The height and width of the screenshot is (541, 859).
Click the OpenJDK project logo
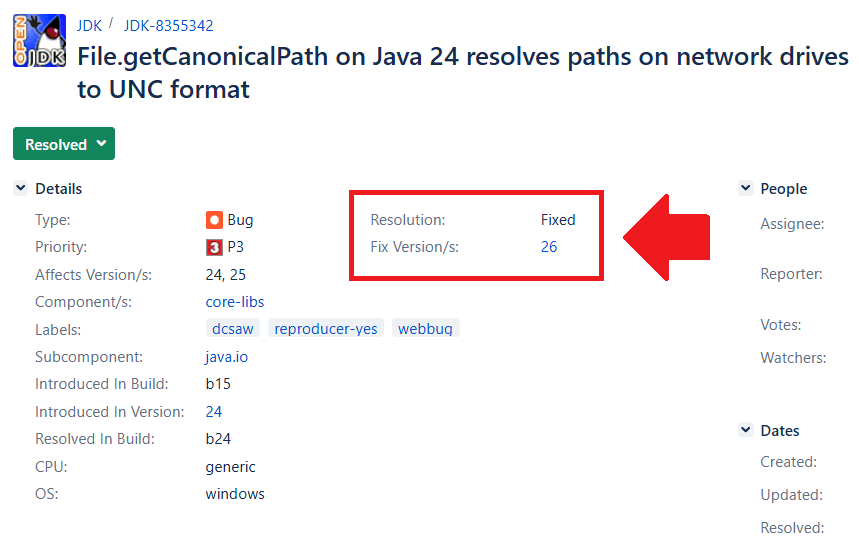tap(39, 41)
